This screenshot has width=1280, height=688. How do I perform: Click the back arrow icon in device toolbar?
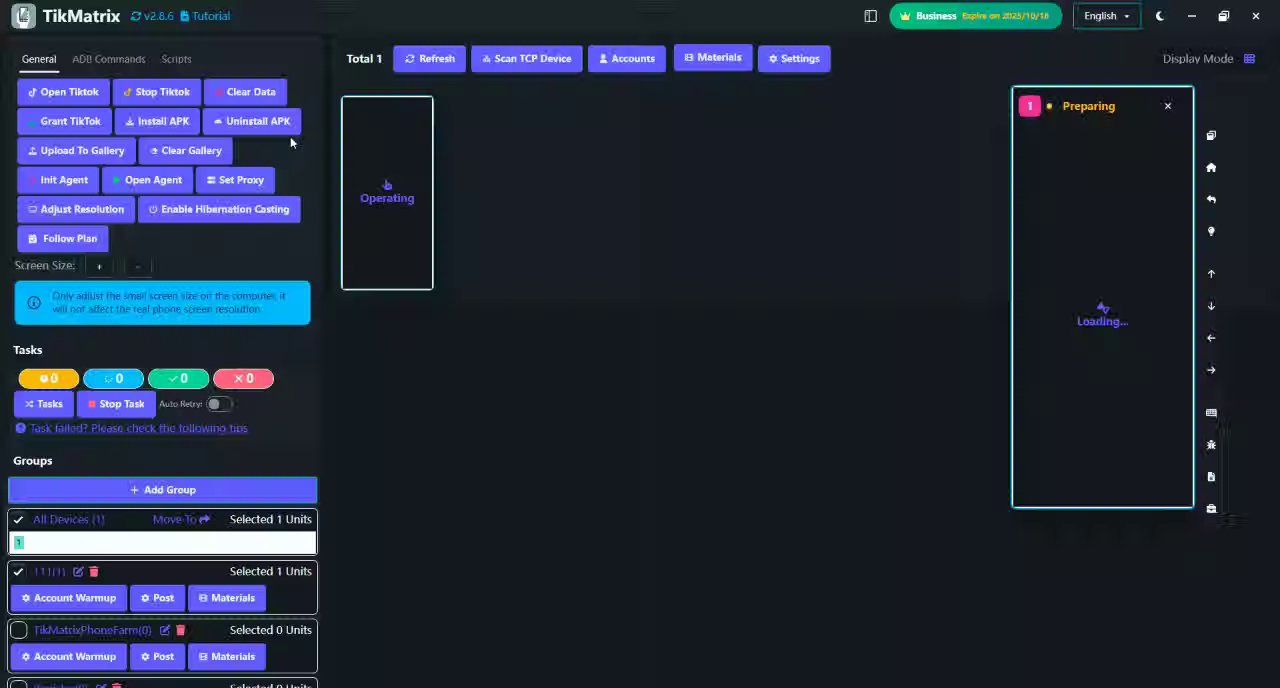pyautogui.click(x=1211, y=199)
